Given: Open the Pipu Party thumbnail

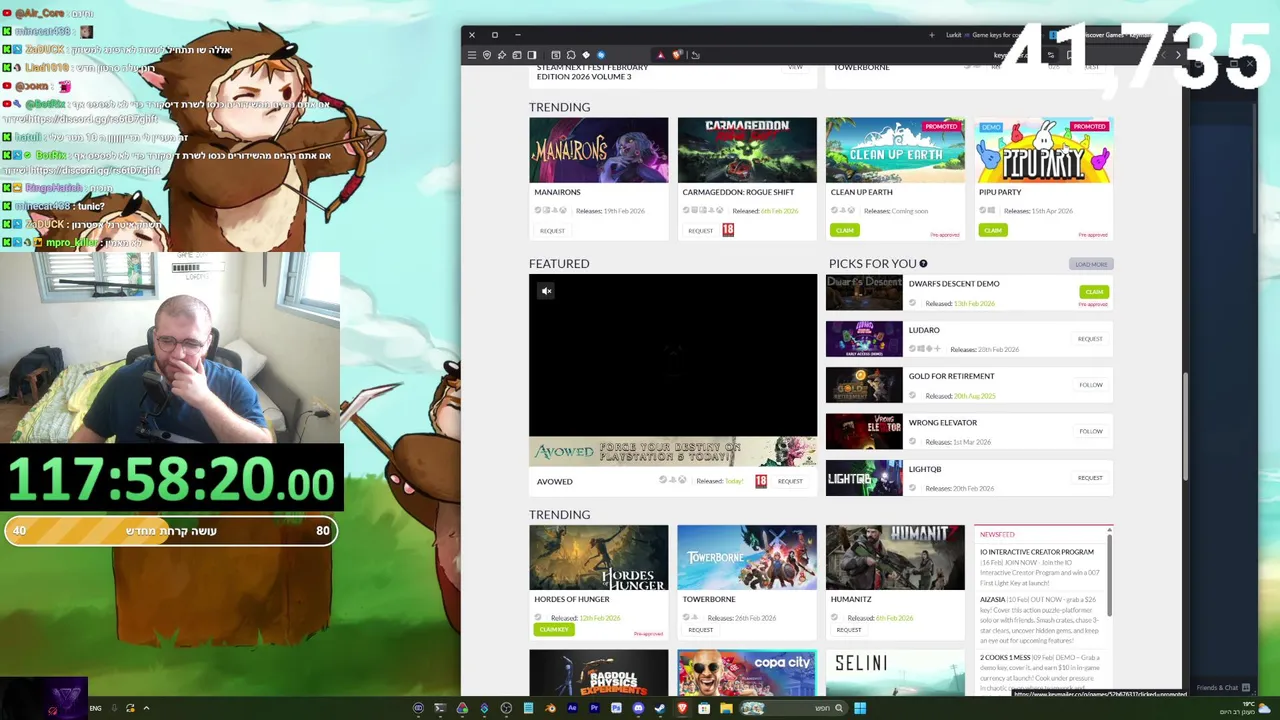Looking at the screenshot, I should point(1043,150).
